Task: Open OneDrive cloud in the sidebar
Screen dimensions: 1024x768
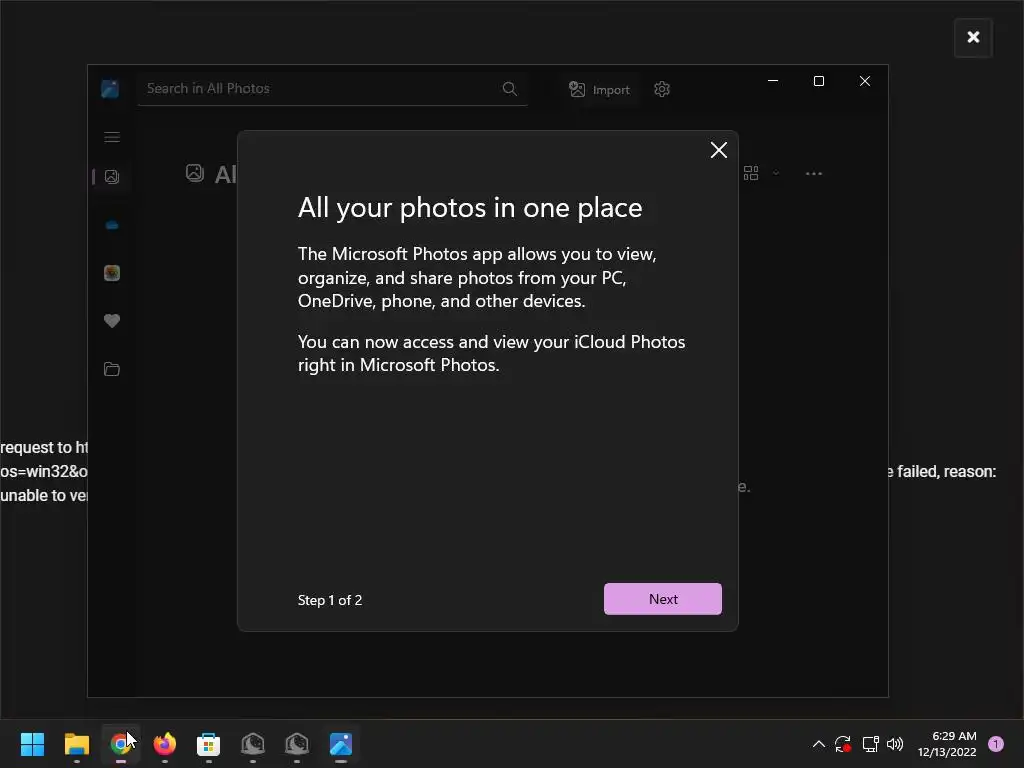Action: 112,225
